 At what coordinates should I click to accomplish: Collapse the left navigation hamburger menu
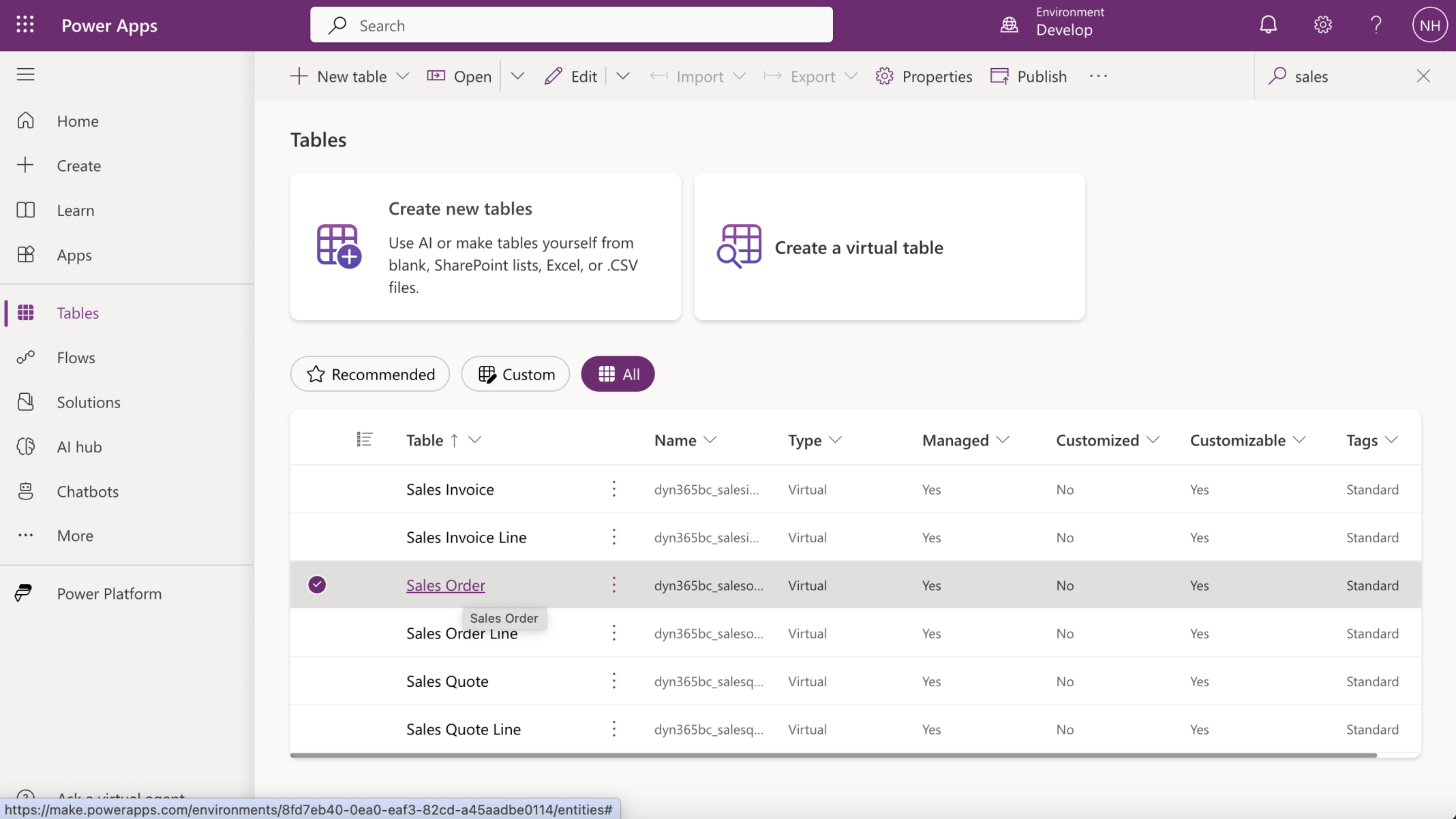pos(25,74)
